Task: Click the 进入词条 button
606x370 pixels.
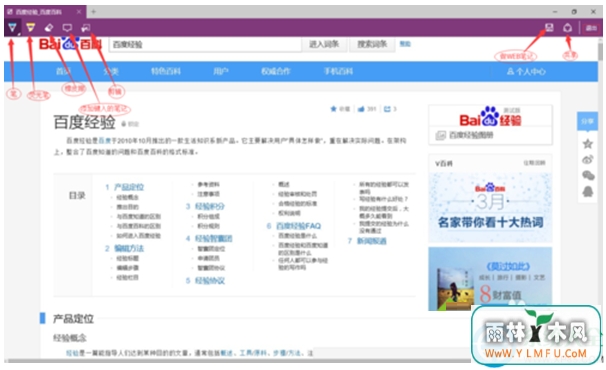Action: tap(324, 44)
